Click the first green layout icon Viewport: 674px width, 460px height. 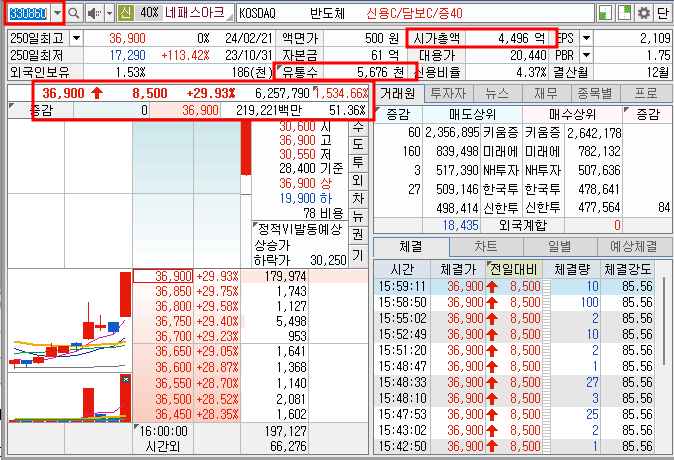click(x=605, y=13)
